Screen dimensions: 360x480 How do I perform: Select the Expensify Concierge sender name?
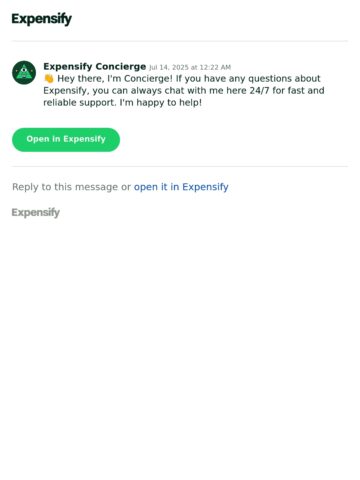[95, 66]
